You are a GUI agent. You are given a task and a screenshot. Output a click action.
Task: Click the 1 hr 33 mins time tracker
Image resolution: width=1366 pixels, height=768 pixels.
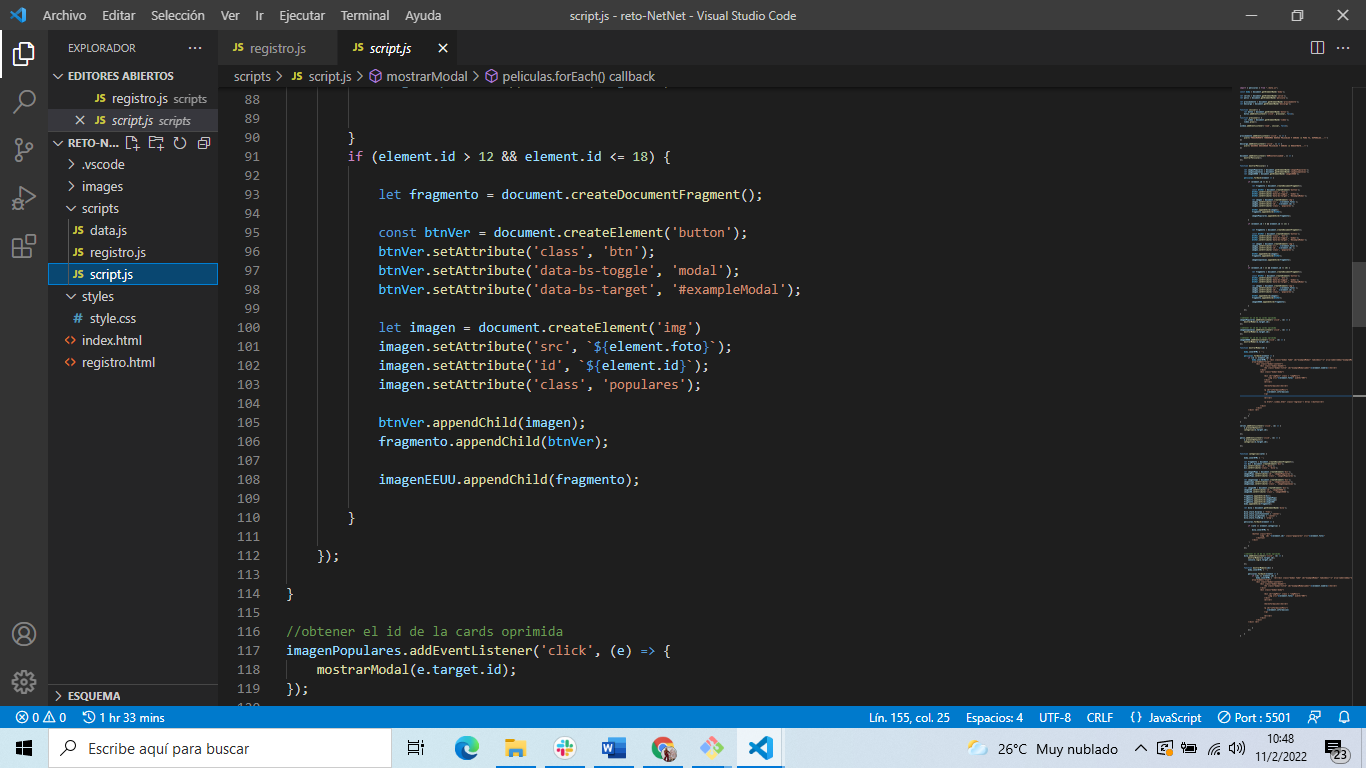coord(124,717)
